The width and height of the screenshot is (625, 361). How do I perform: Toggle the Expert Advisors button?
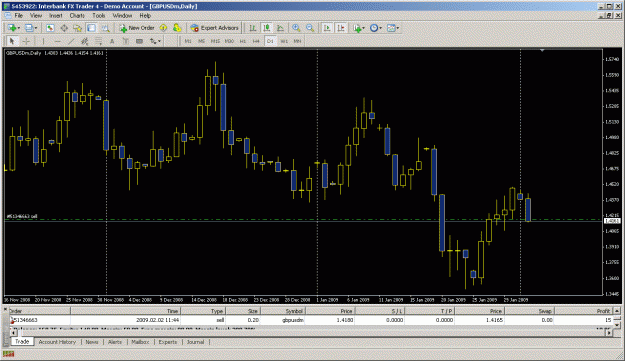214,28
